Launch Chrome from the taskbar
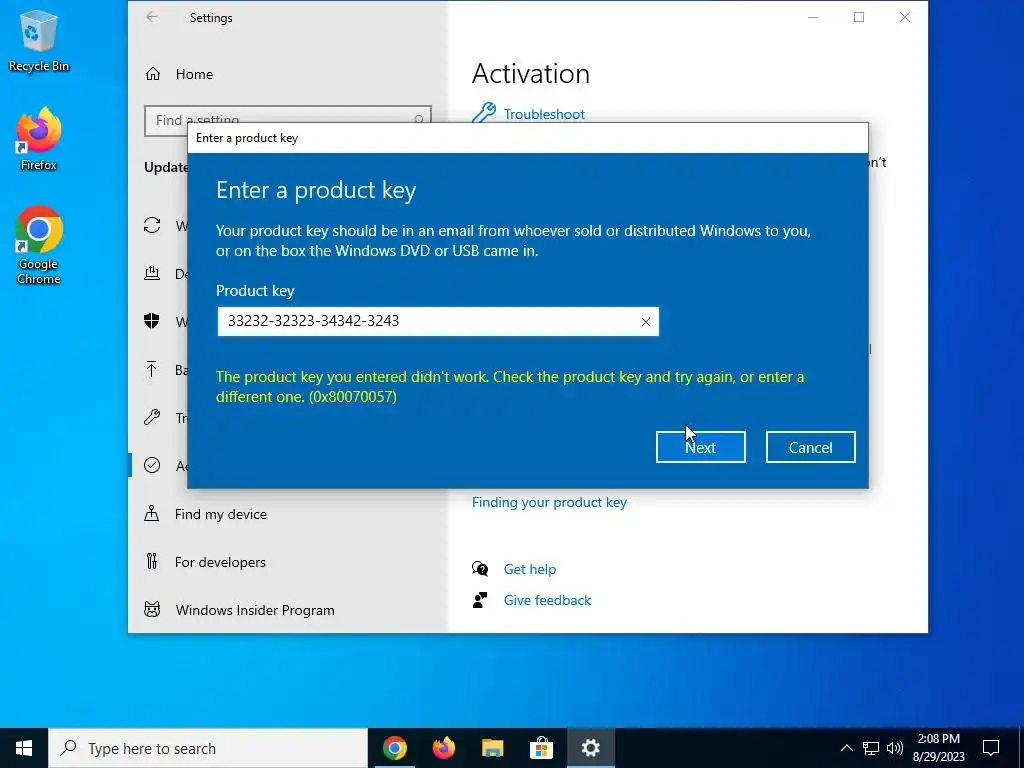1024x768 pixels. coord(394,748)
